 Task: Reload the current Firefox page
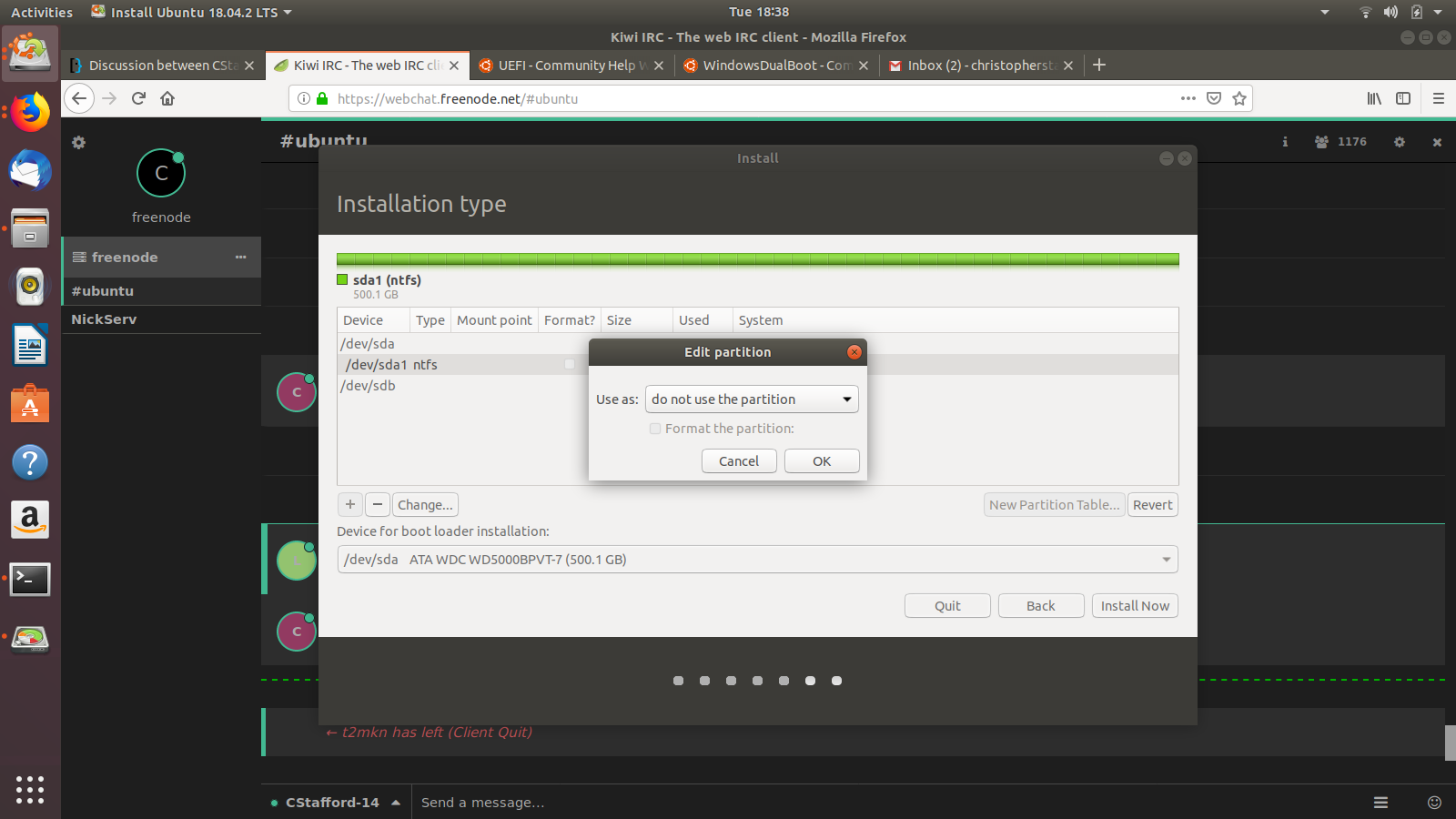coord(138,98)
